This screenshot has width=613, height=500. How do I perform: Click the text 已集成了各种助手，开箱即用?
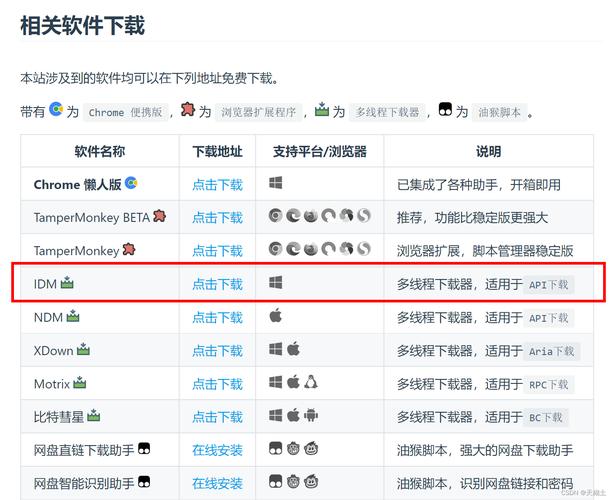click(479, 185)
